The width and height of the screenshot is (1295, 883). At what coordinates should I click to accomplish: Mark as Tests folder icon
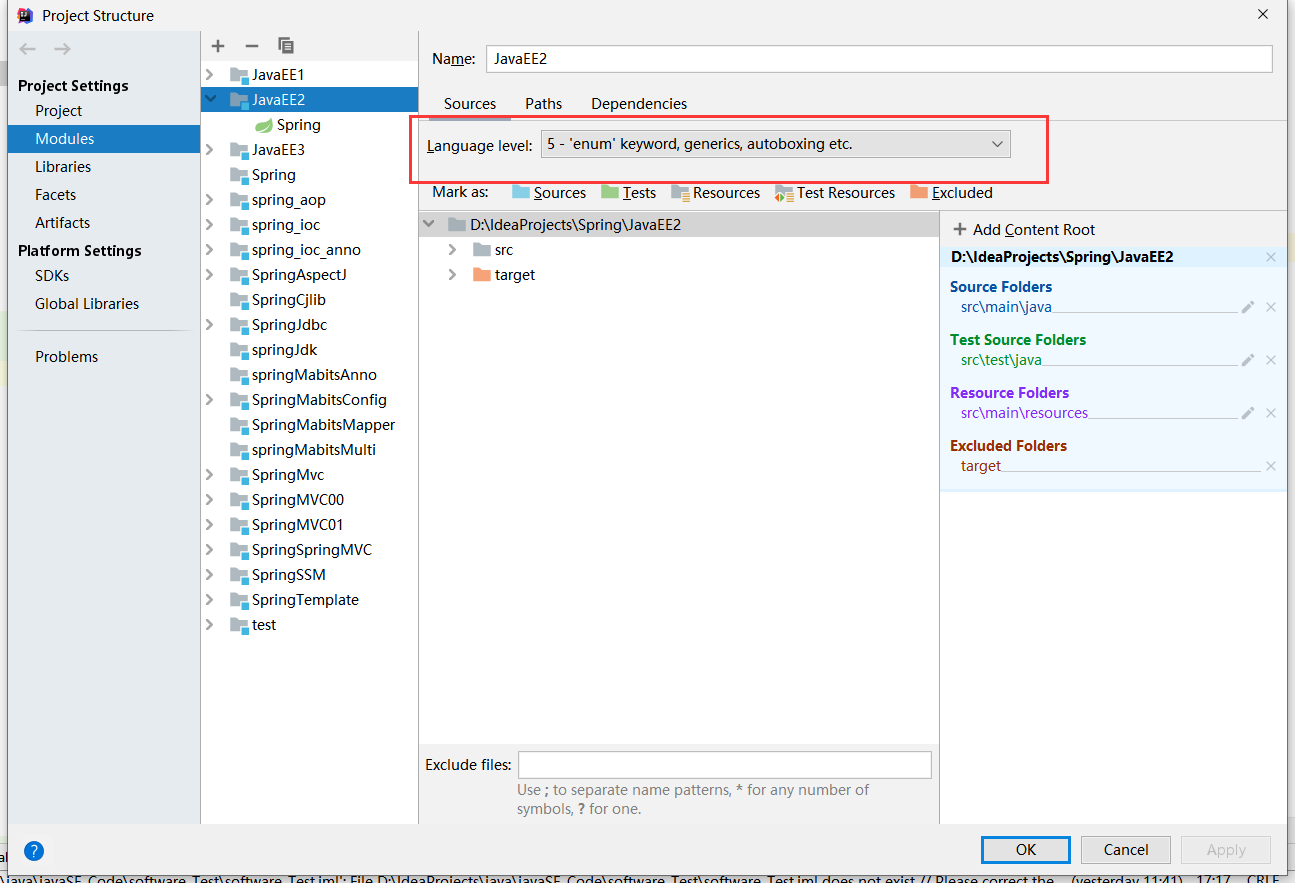coord(610,192)
